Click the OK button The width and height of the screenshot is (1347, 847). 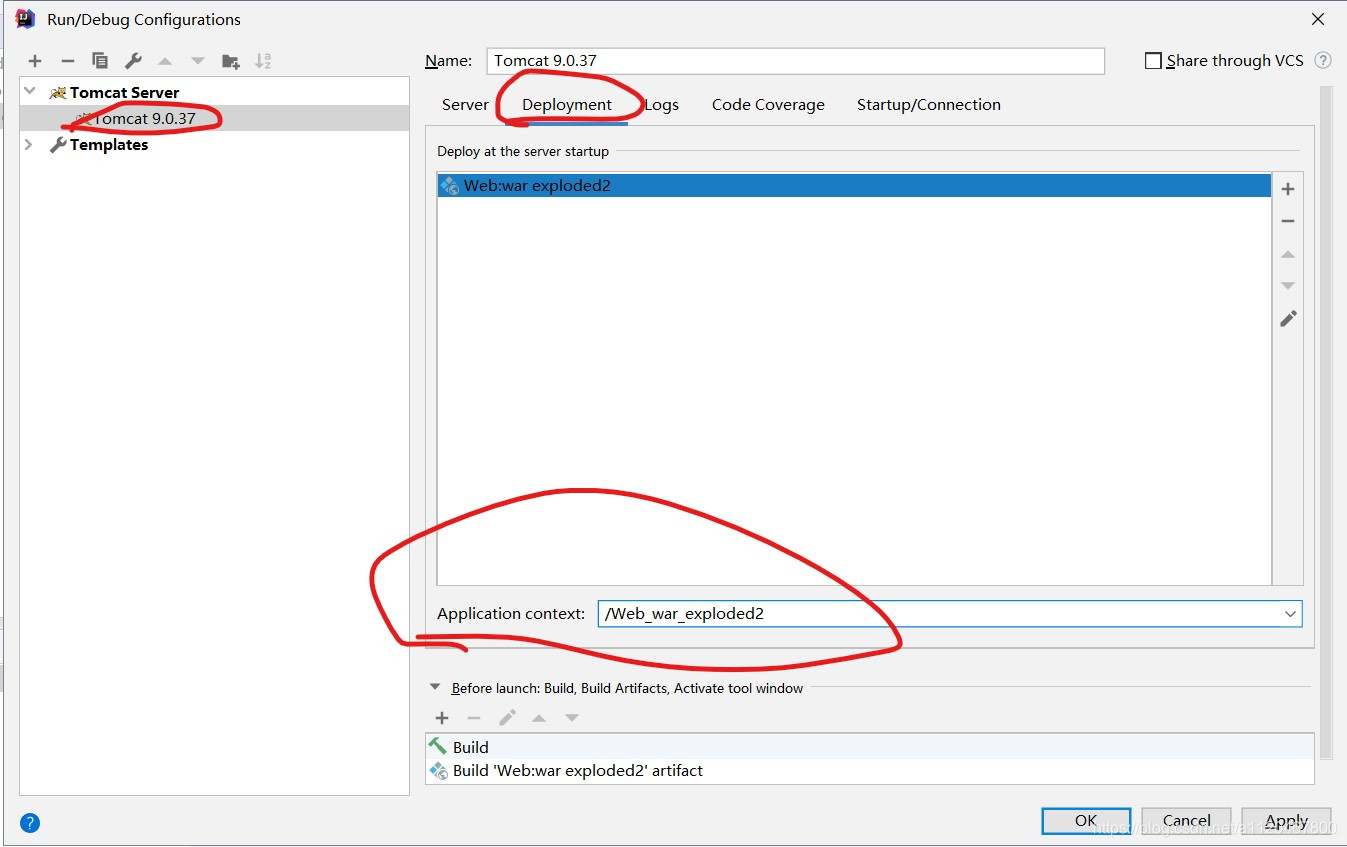[x=1086, y=821]
